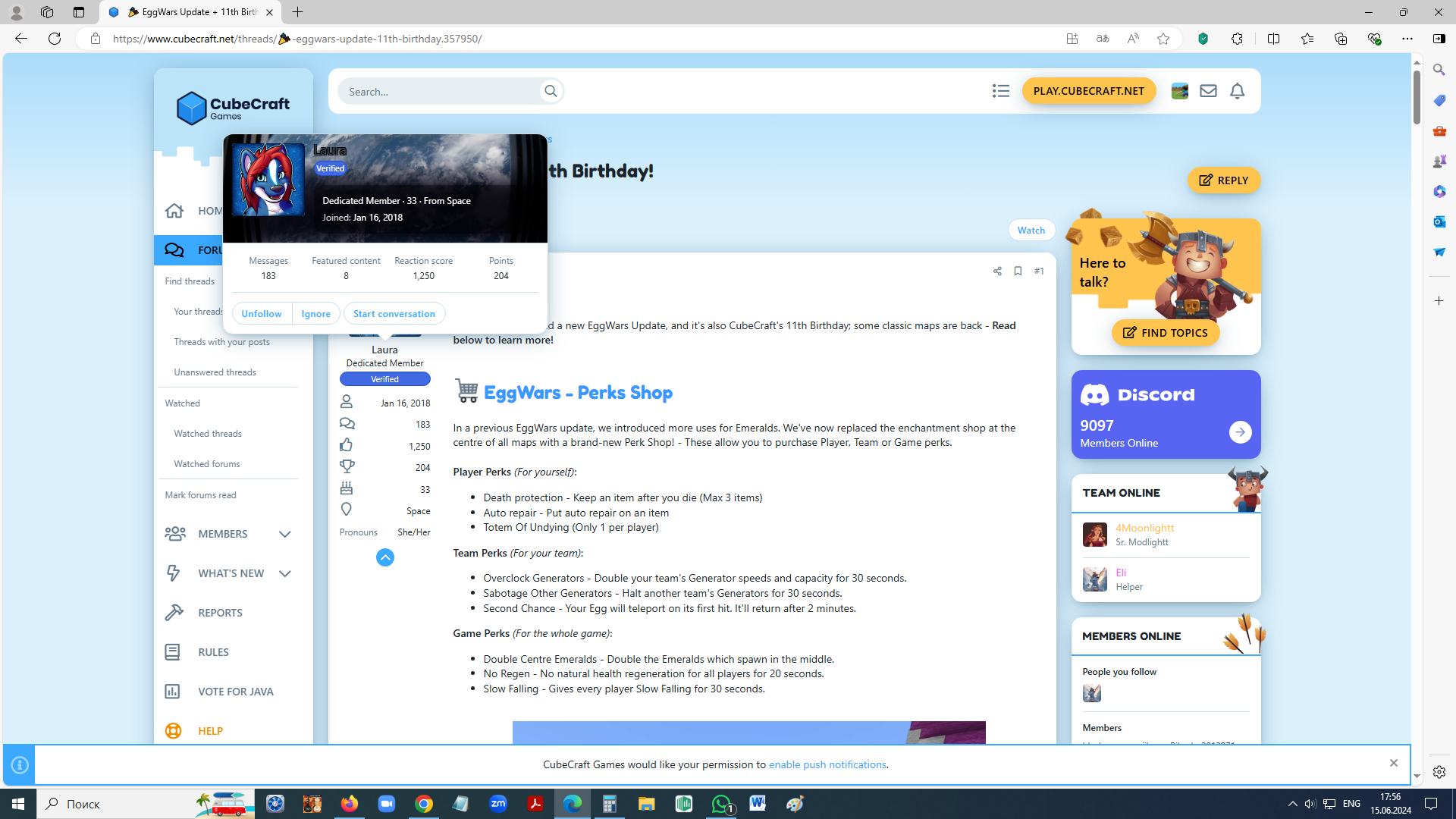
Task: Open Windows Start menu
Action: 18,804
